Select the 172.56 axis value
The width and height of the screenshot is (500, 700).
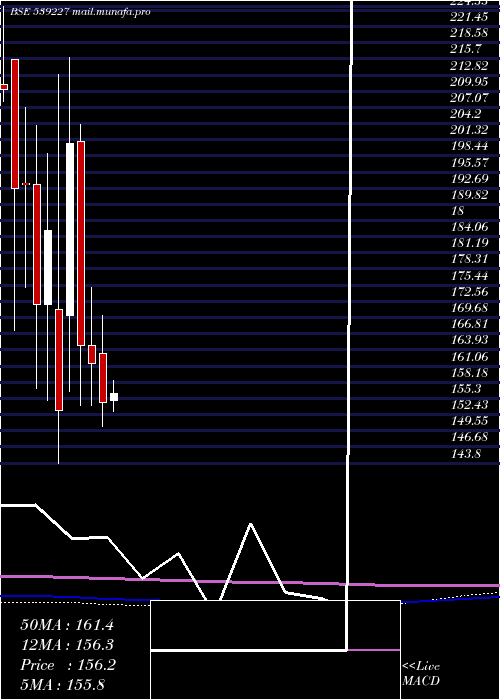point(469,292)
